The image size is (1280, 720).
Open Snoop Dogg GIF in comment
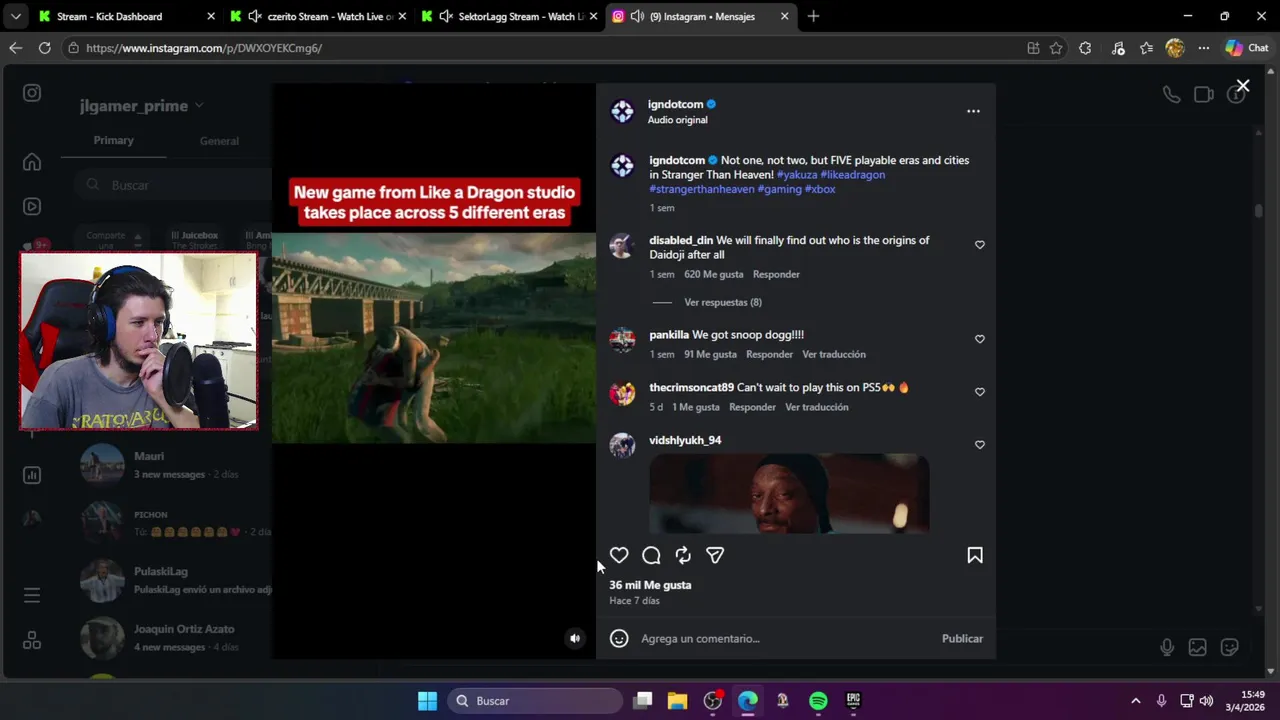coord(789,493)
